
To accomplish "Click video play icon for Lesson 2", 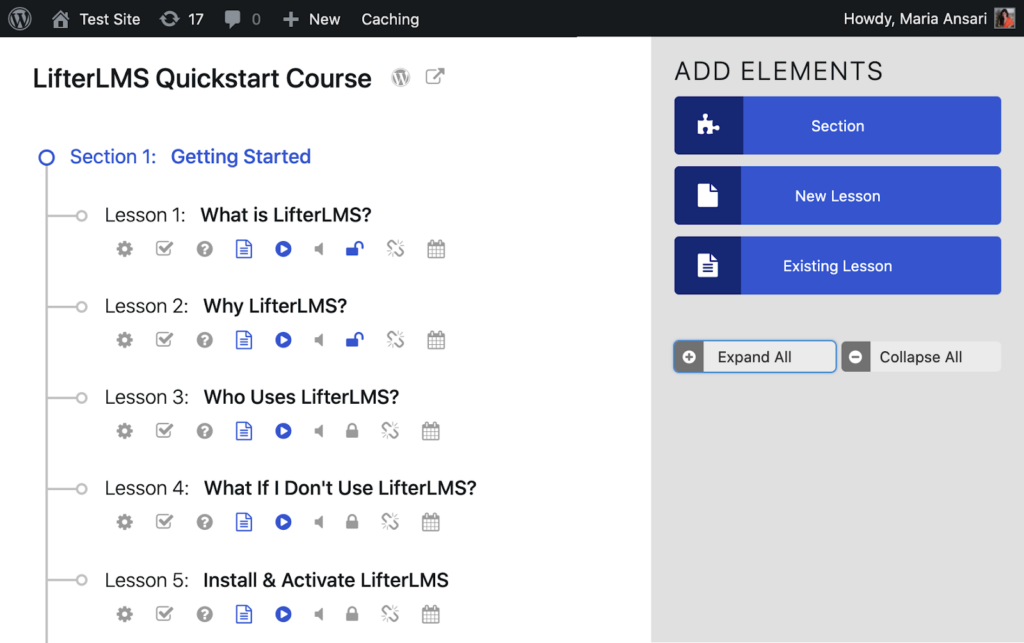I will pos(283,339).
